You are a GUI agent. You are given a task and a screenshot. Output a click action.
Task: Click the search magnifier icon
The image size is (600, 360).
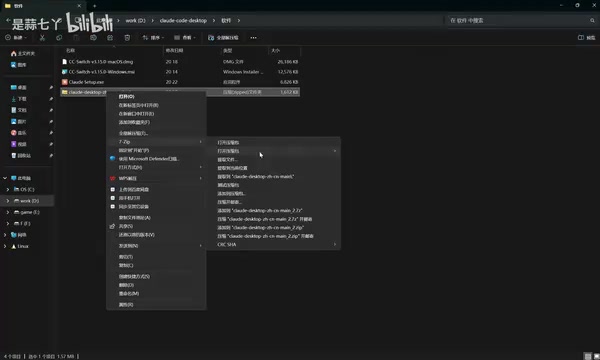(592, 20)
